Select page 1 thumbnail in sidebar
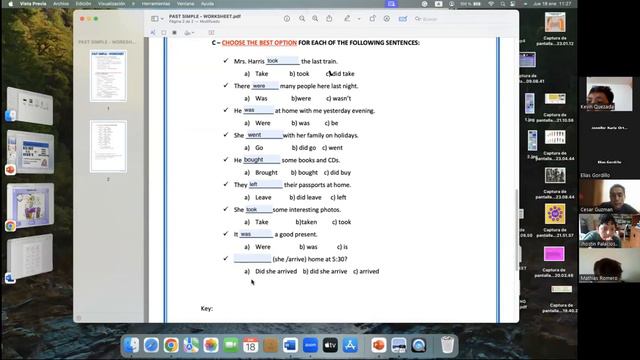This screenshot has width=640, height=360. click(108, 76)
